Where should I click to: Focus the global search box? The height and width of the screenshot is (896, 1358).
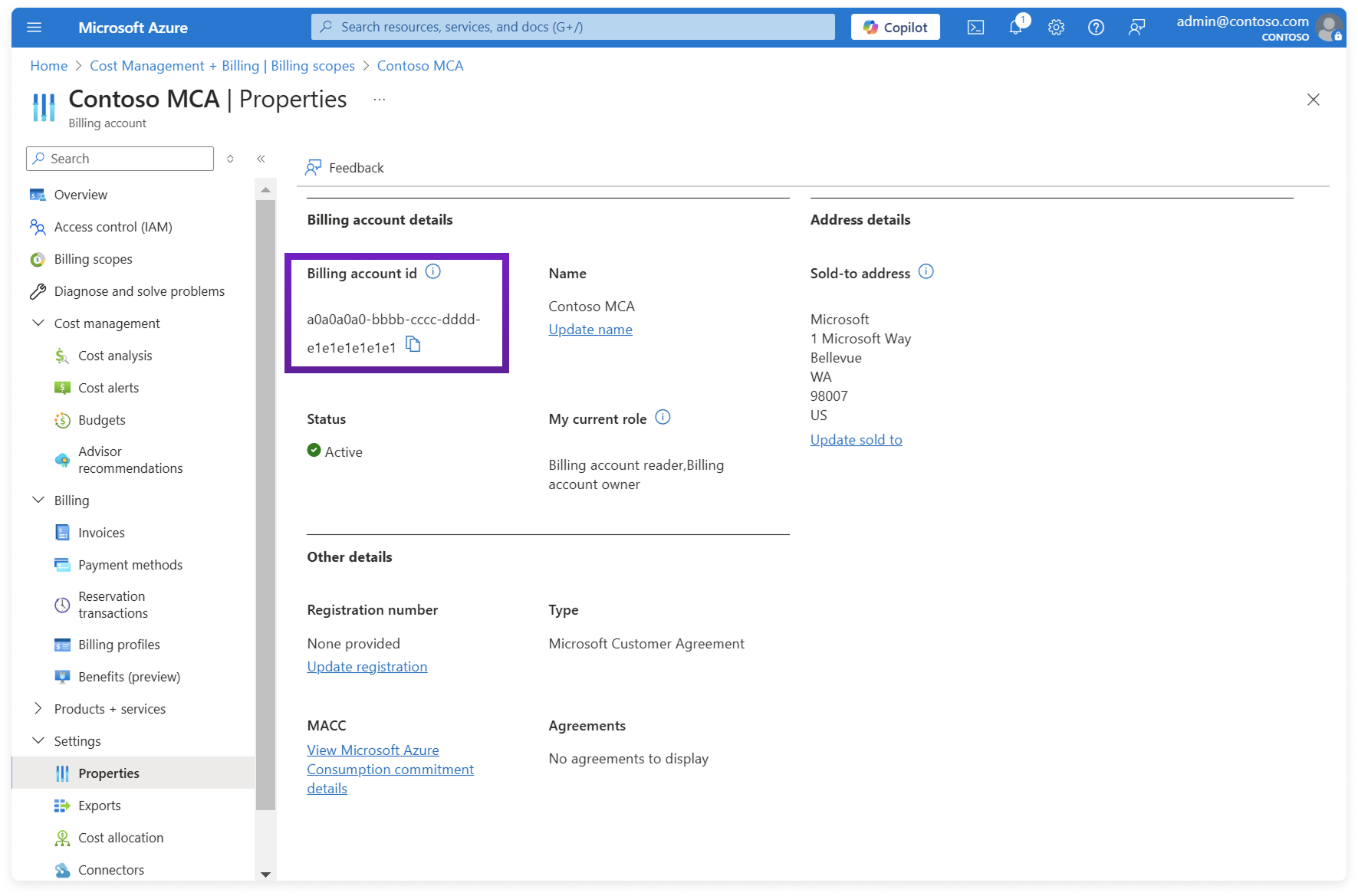573,27
